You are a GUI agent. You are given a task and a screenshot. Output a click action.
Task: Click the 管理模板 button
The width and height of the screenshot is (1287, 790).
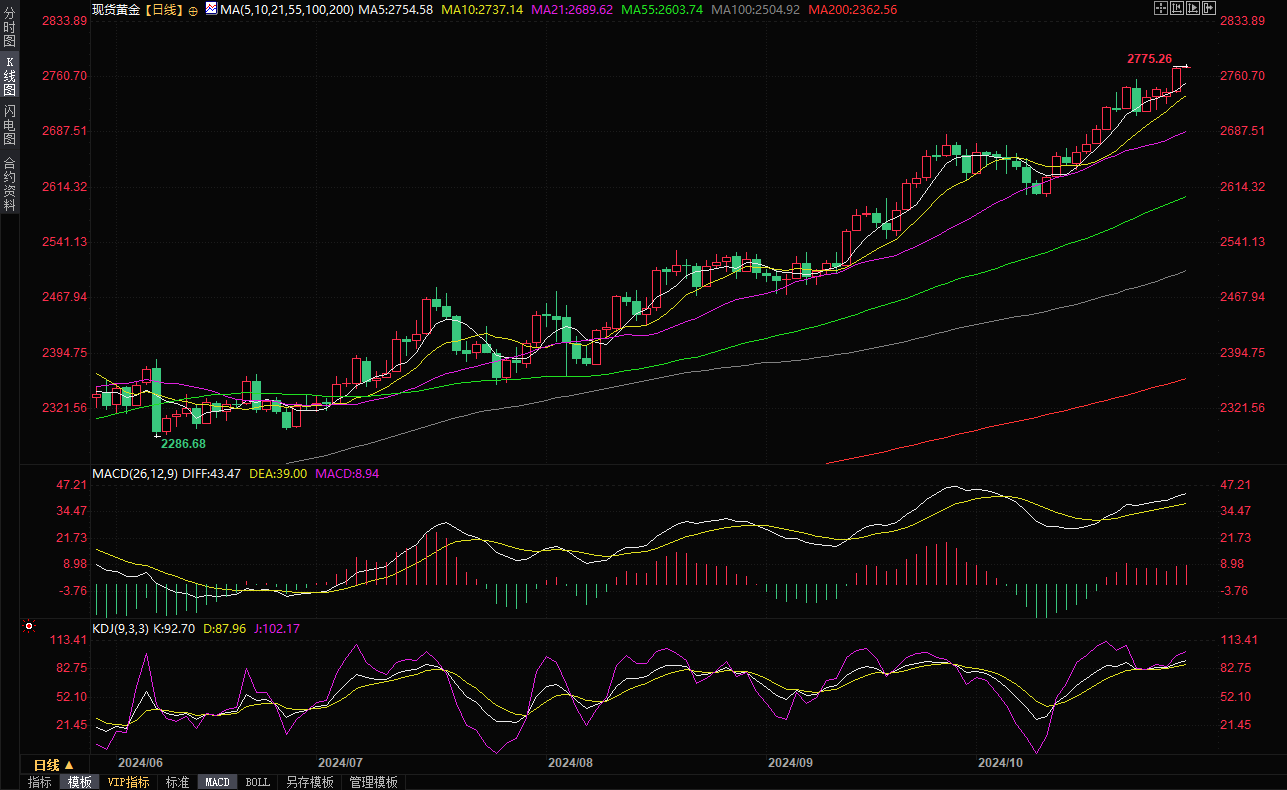pos(373,782)
